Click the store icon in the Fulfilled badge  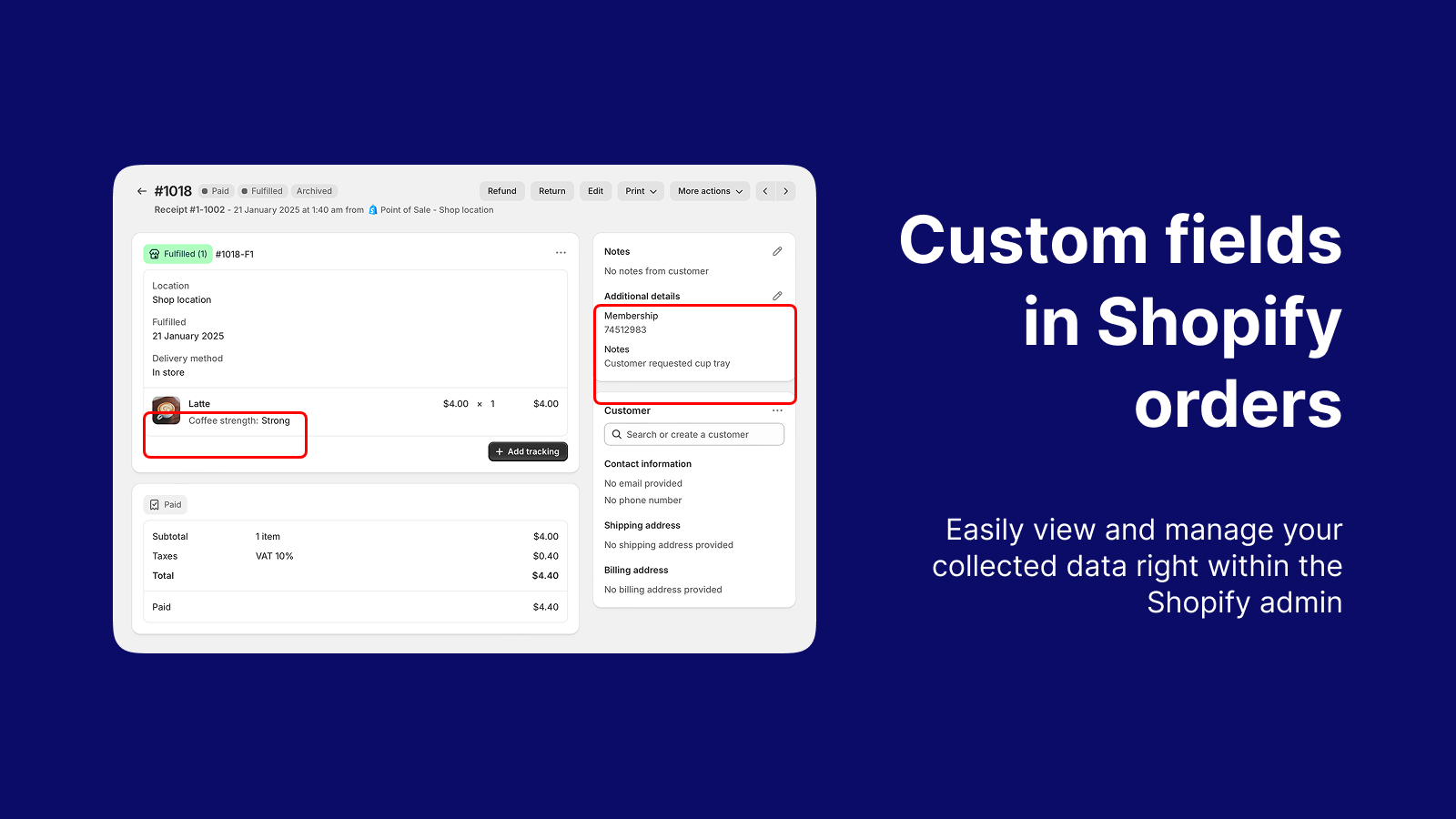click(156, 253)
